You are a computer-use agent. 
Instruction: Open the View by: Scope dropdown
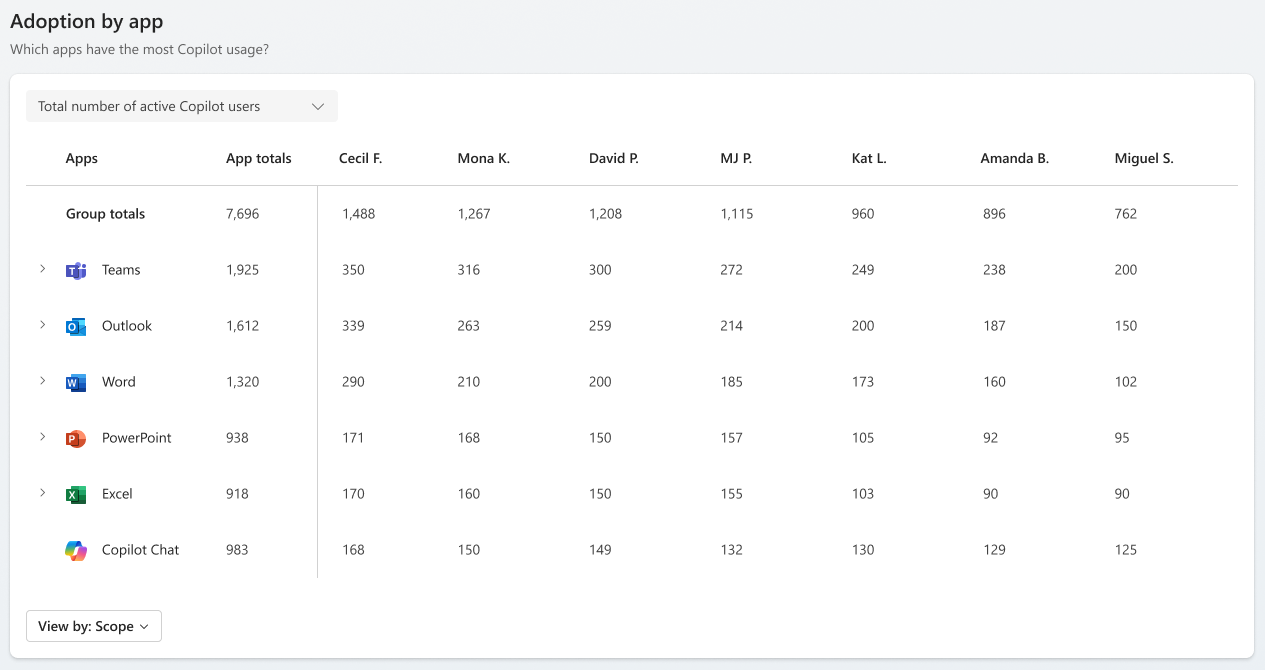pyautogui.click(x=94, y=626)
